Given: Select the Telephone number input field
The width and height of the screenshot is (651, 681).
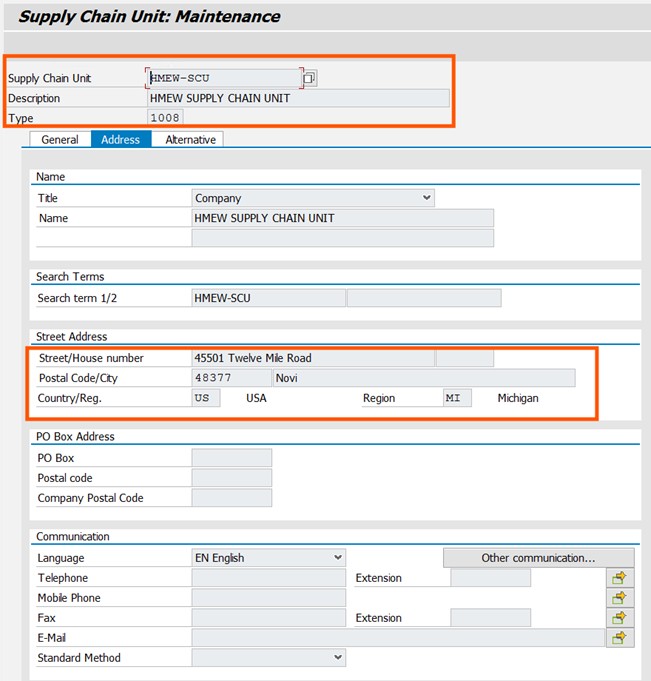Looking at the screenshot, I should point(268,578).
